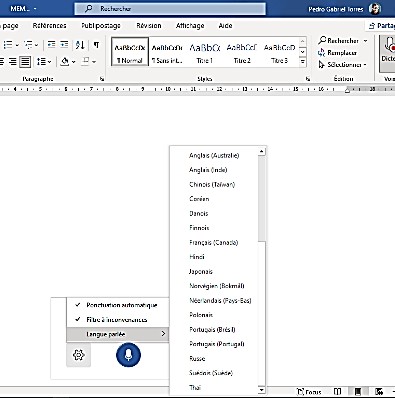This screenshot has height=398, width=395.
Task: Decrease the paragraph indent
Action: pyautogui.click(x=51, y=45)
